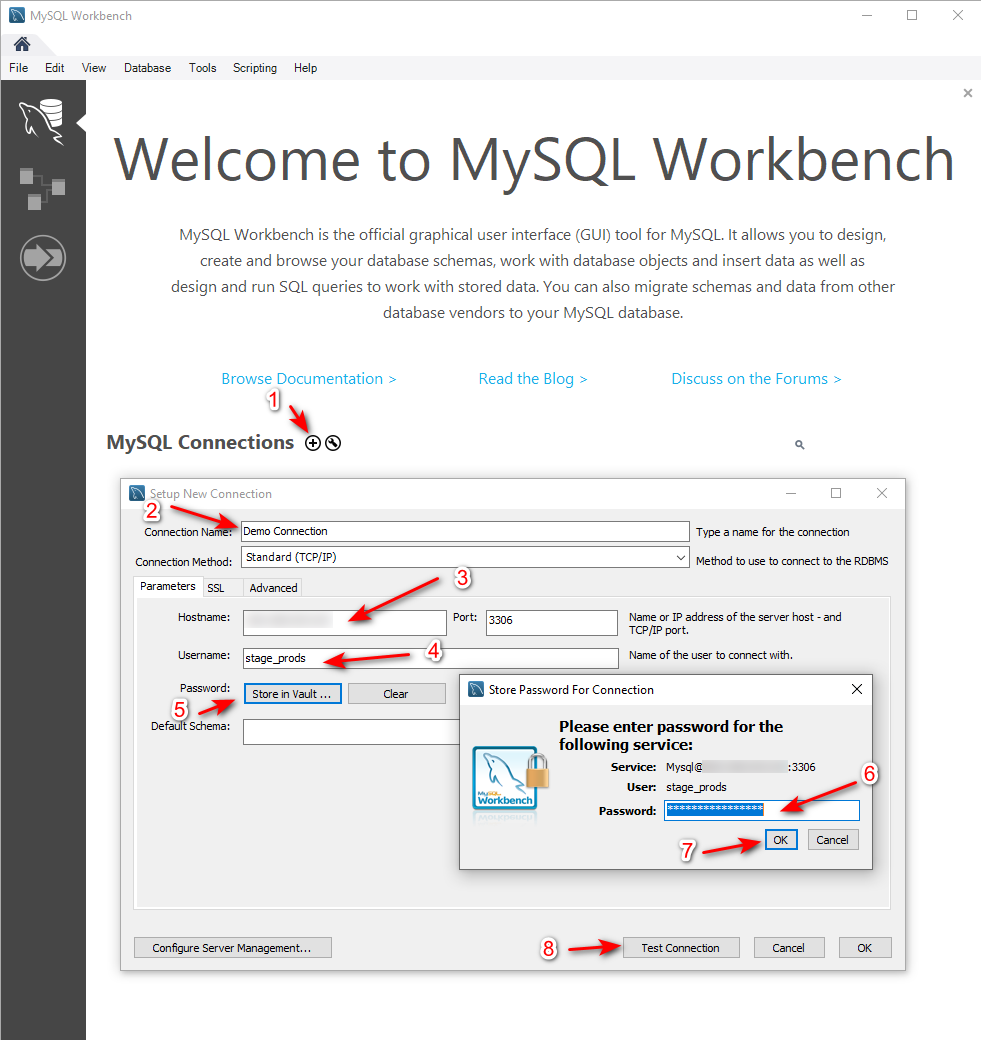Maximize the MySQL Workbench main window
981x1040 pixels.
(912, 15)
